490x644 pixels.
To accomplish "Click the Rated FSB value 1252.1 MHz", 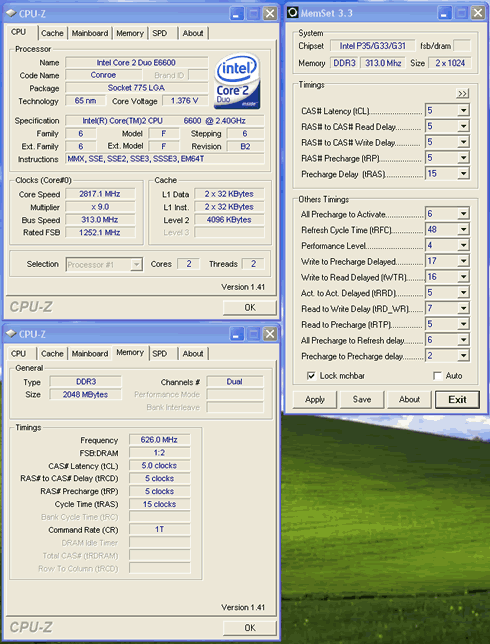I will click(x=100, y=232).
